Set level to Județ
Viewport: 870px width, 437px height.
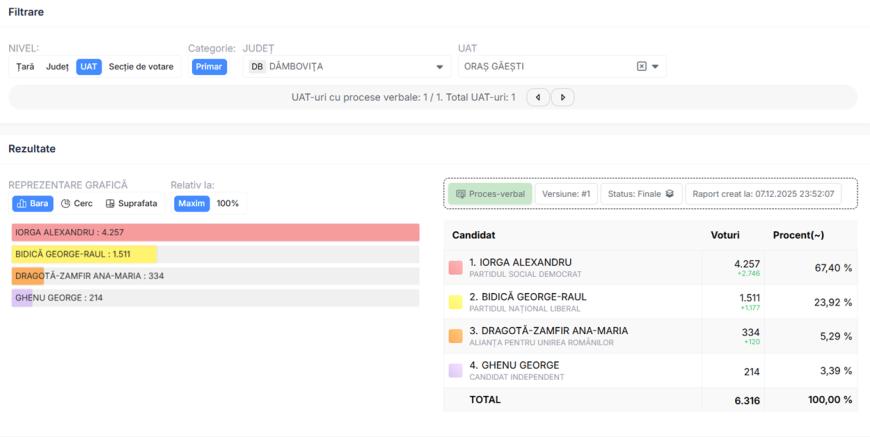(x=57, y=67)
